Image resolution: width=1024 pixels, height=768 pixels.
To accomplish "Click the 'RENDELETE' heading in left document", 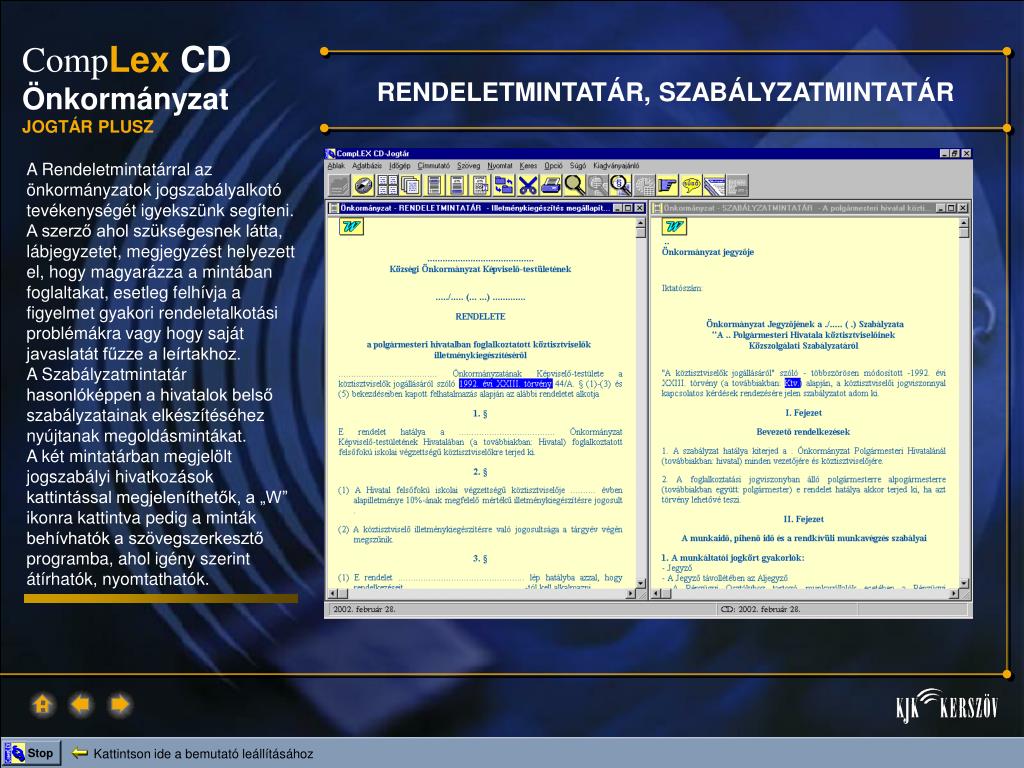I will click(481, 317).
